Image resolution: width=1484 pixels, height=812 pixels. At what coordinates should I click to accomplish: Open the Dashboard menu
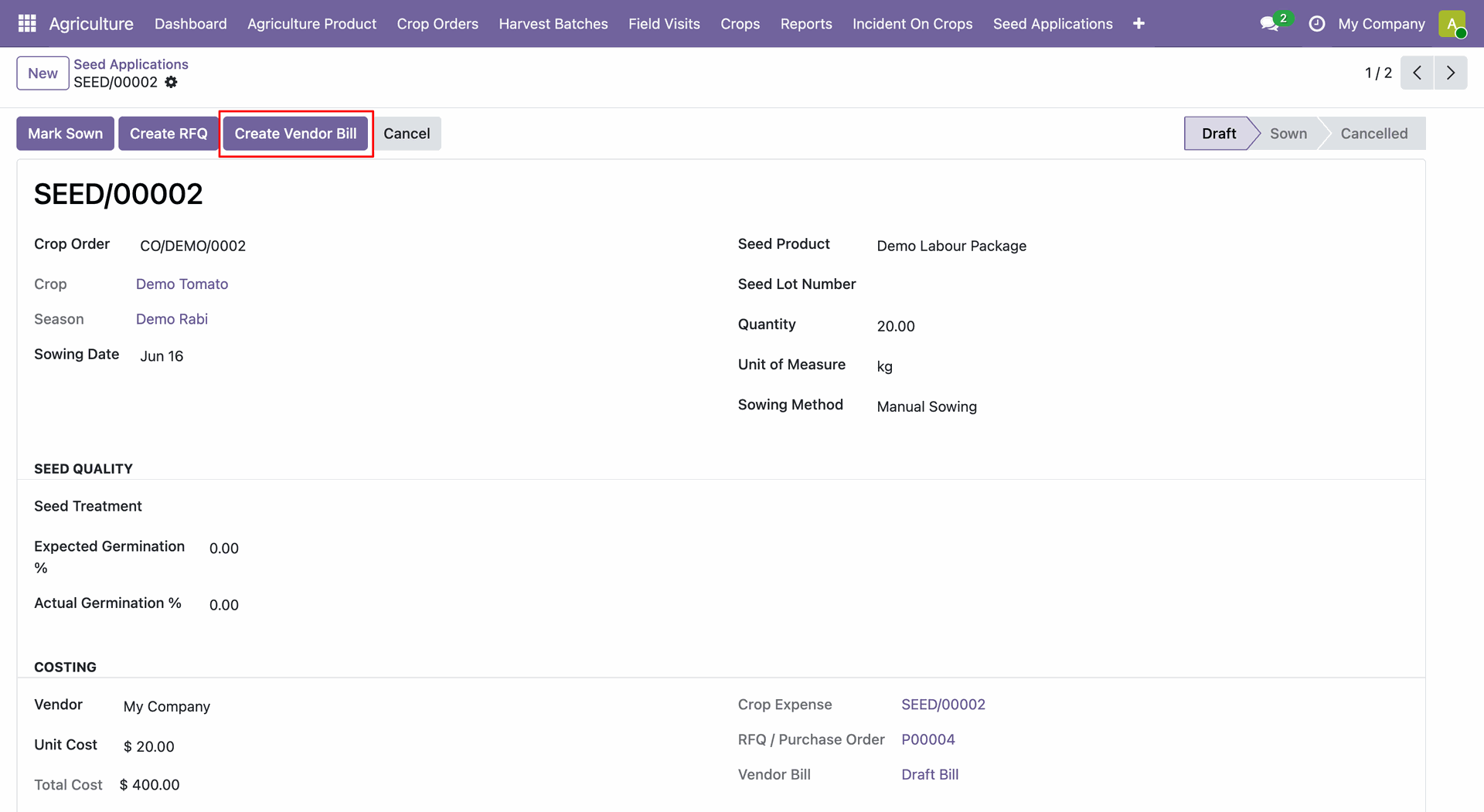[x=191, y=24]
